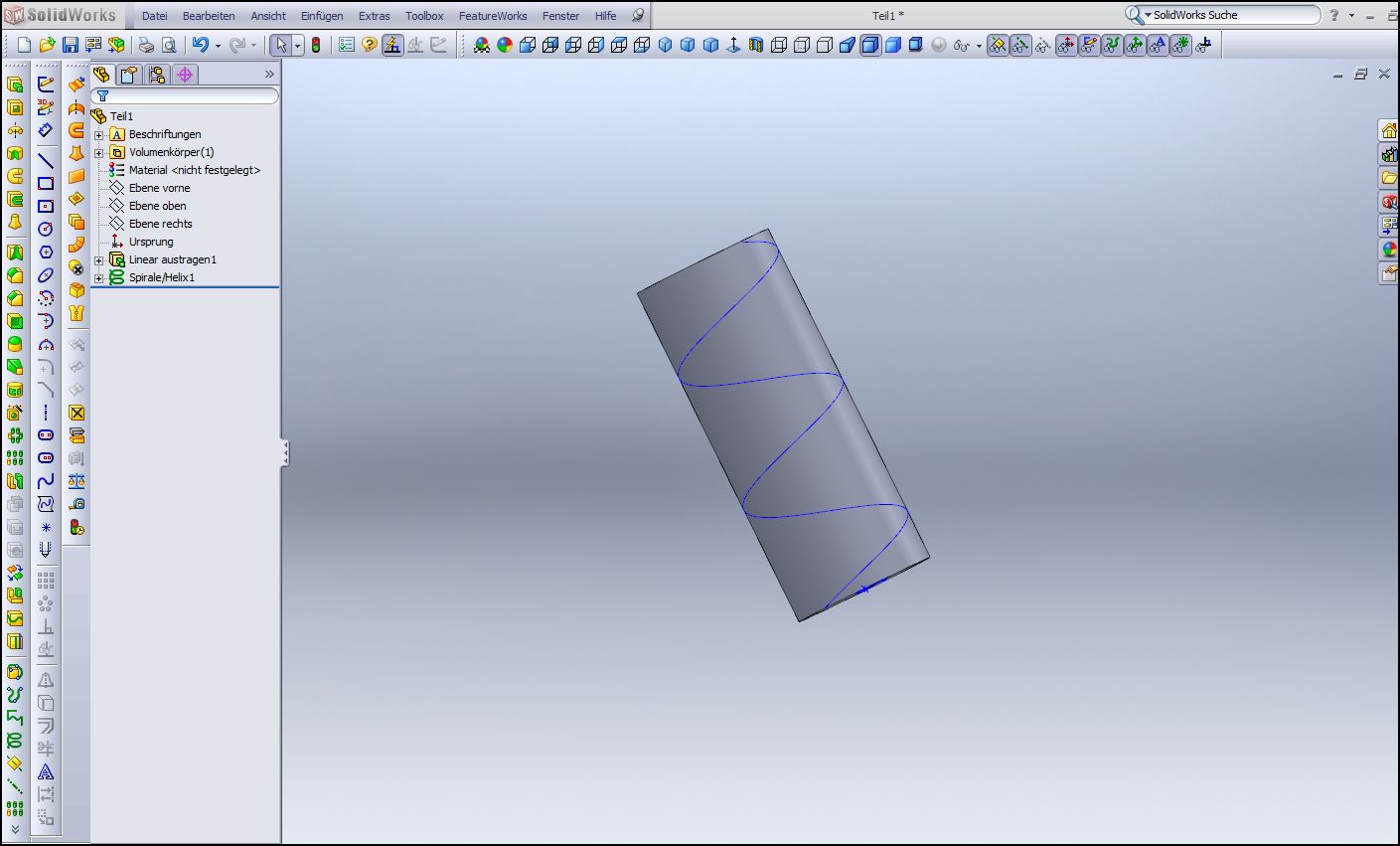Open the hide/show glasses dropdown arrow
This screenshot has width=1400, height=846.
pos(979,45)
